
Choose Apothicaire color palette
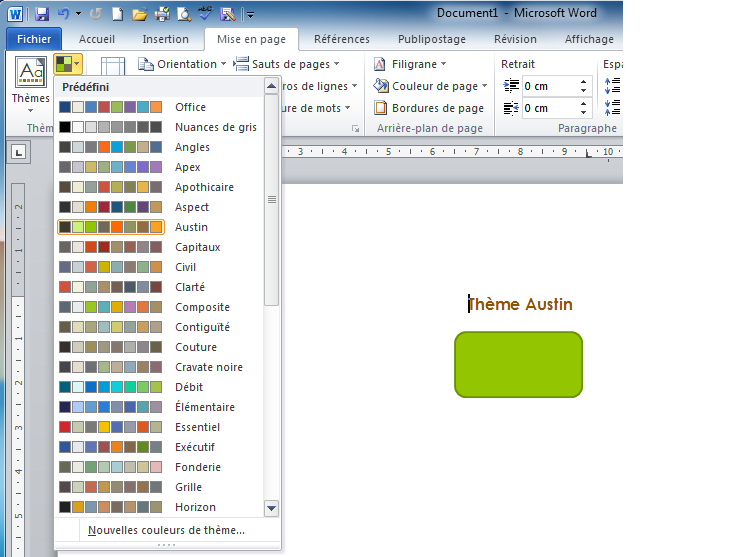[159, 187]
